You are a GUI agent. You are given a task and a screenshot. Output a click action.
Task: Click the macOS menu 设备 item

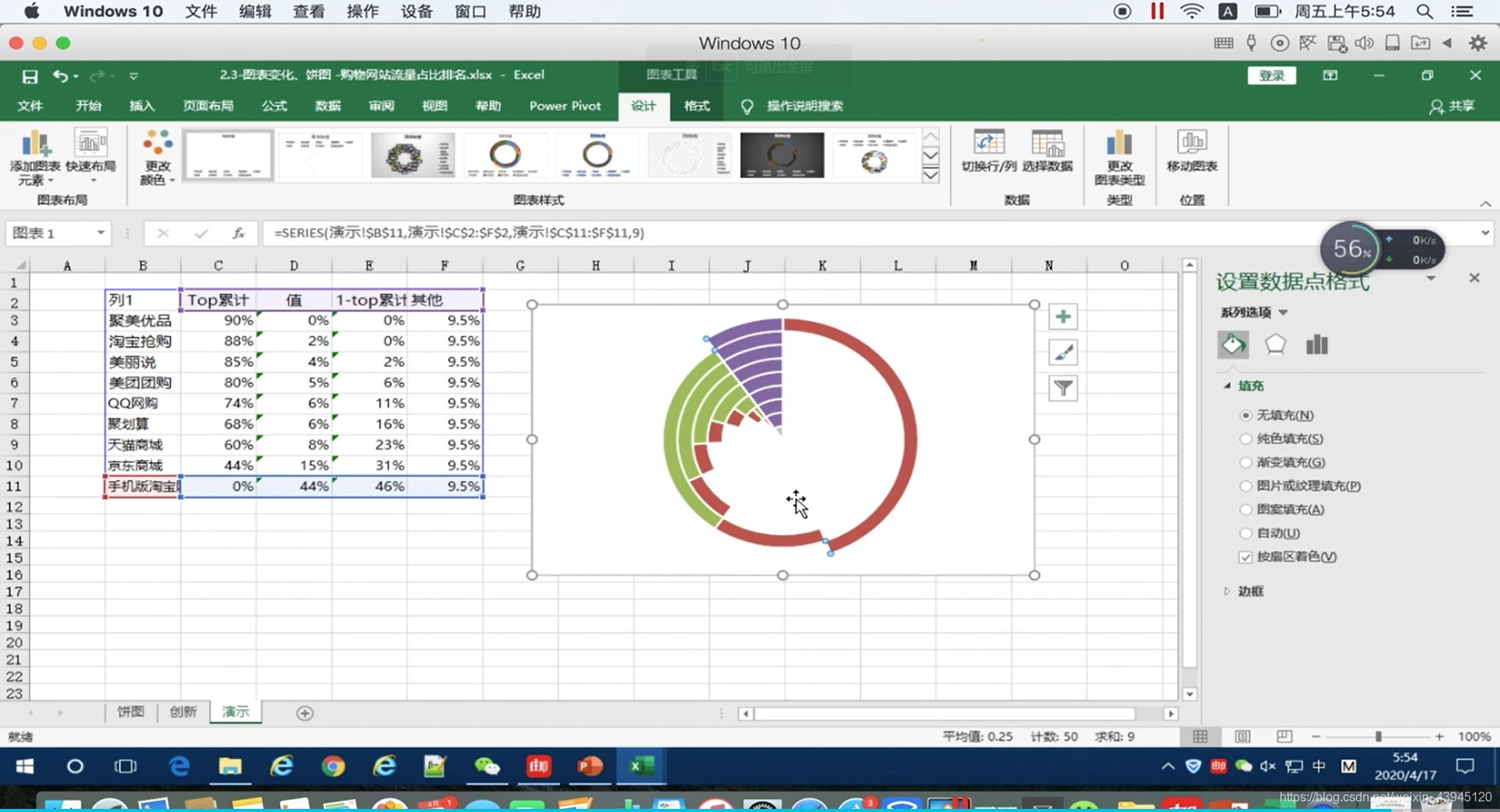[x=416, y=12]
